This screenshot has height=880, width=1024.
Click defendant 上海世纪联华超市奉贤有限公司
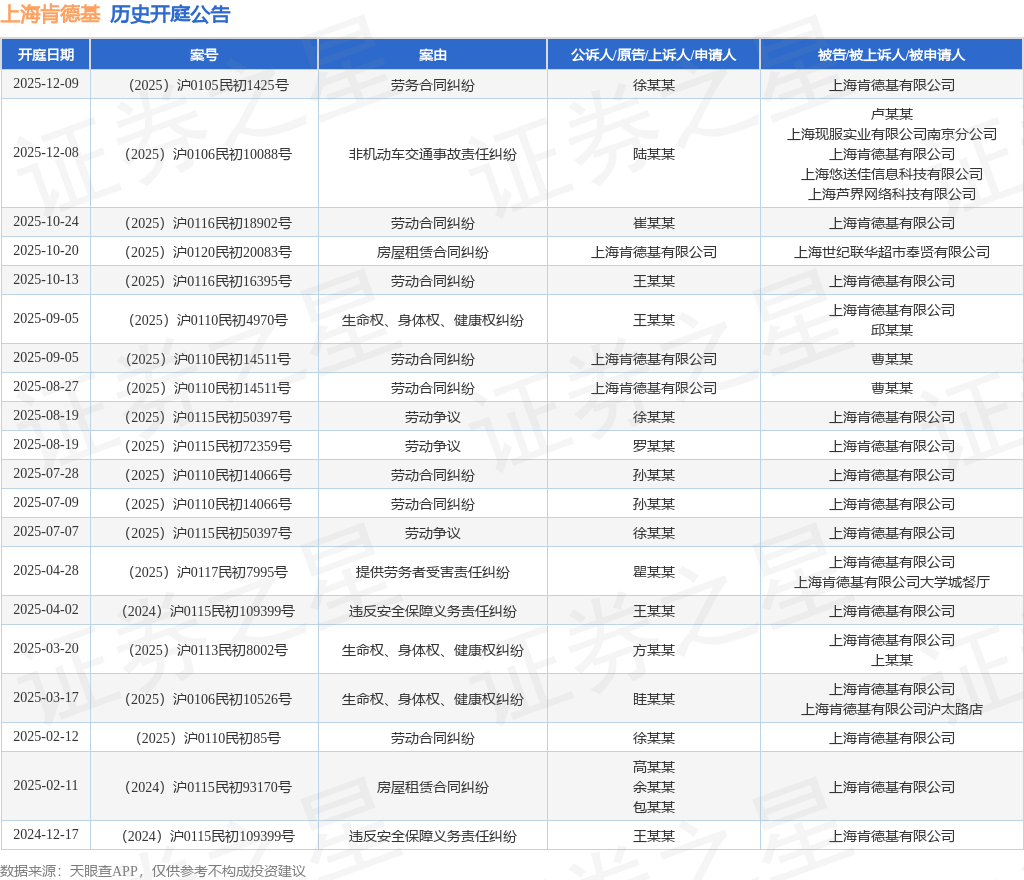pyautogui.click(x=891, y=252)
